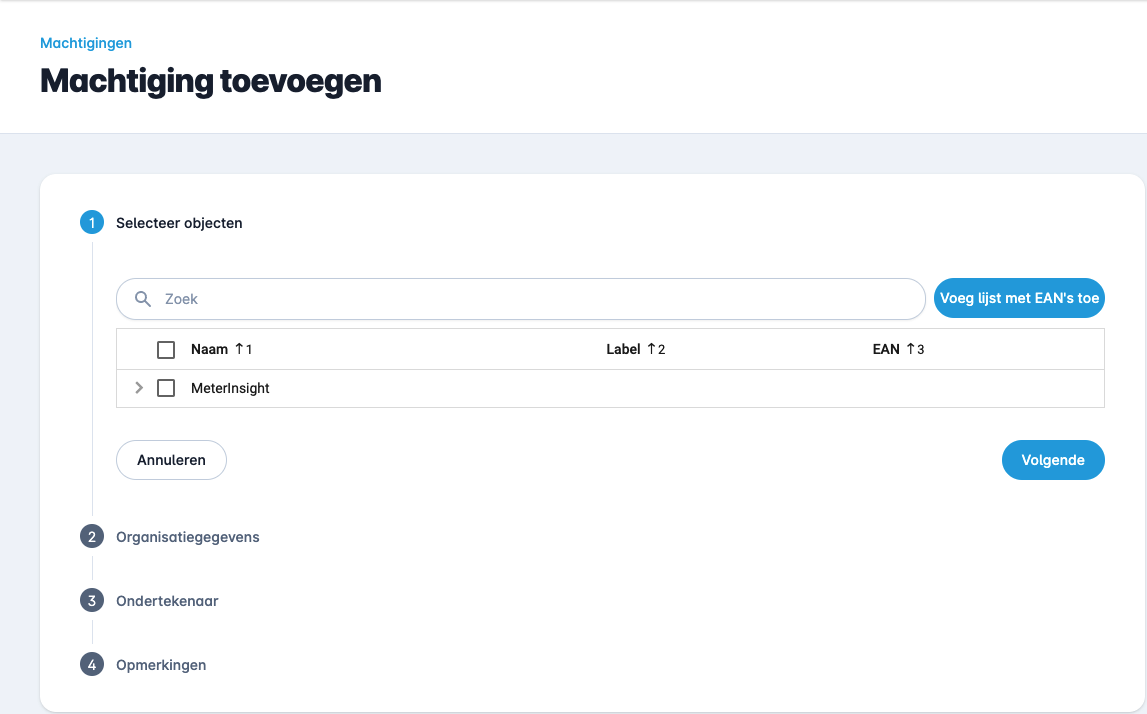Click the step 4 number circle

(92, 665)
